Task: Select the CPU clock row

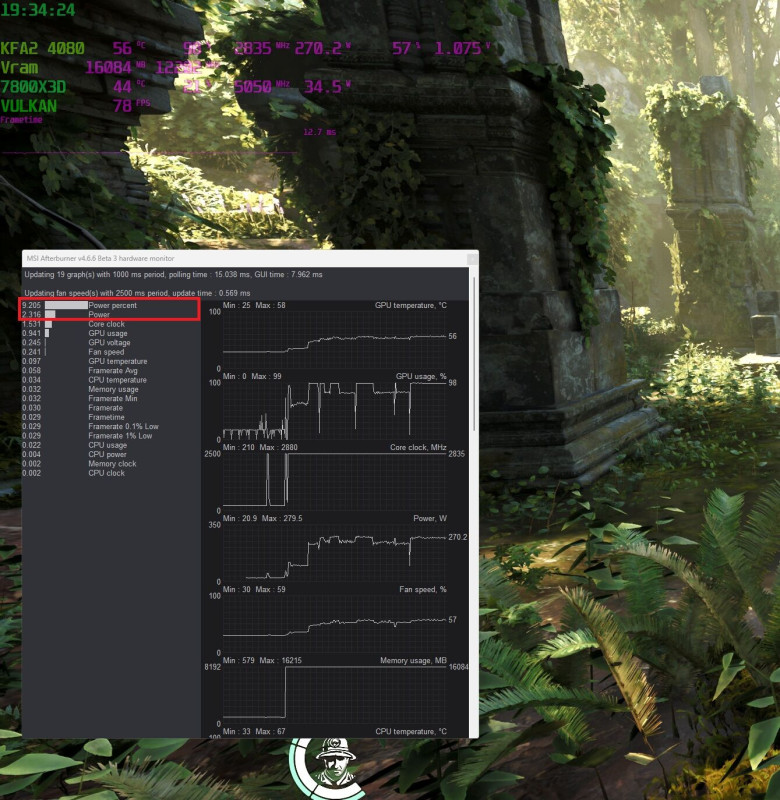Action: click(x=111, y=473)
